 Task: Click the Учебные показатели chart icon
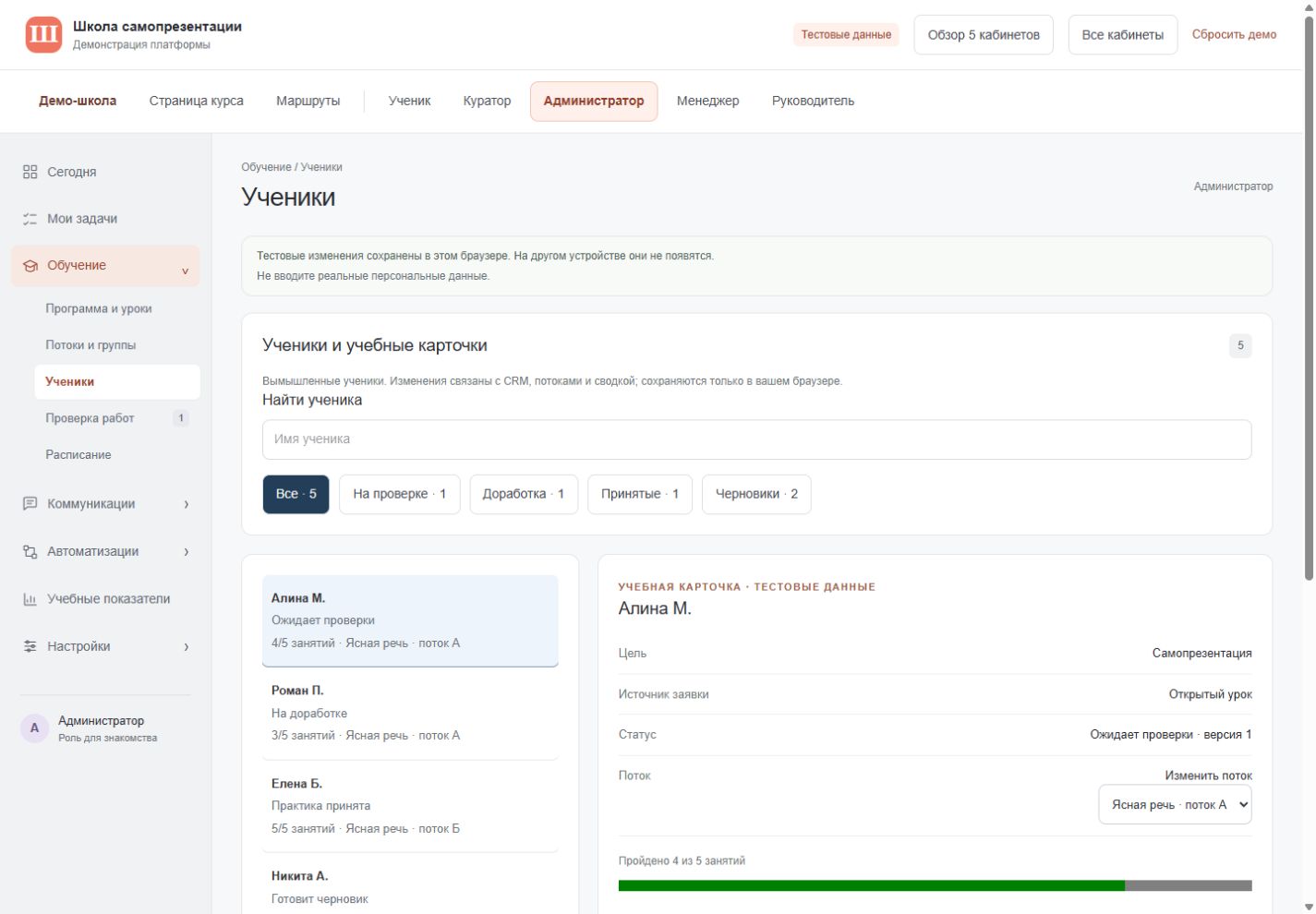point(30,599)
